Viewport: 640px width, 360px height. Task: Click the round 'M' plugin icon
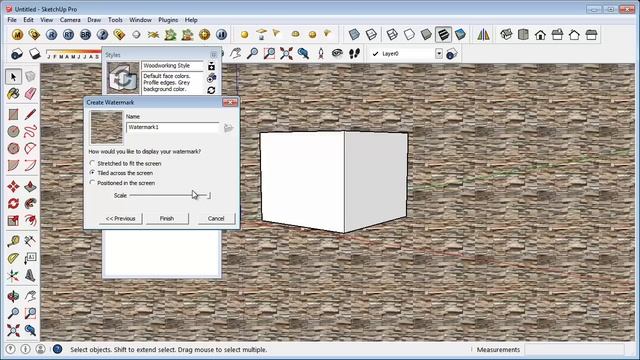click(18, 35)
